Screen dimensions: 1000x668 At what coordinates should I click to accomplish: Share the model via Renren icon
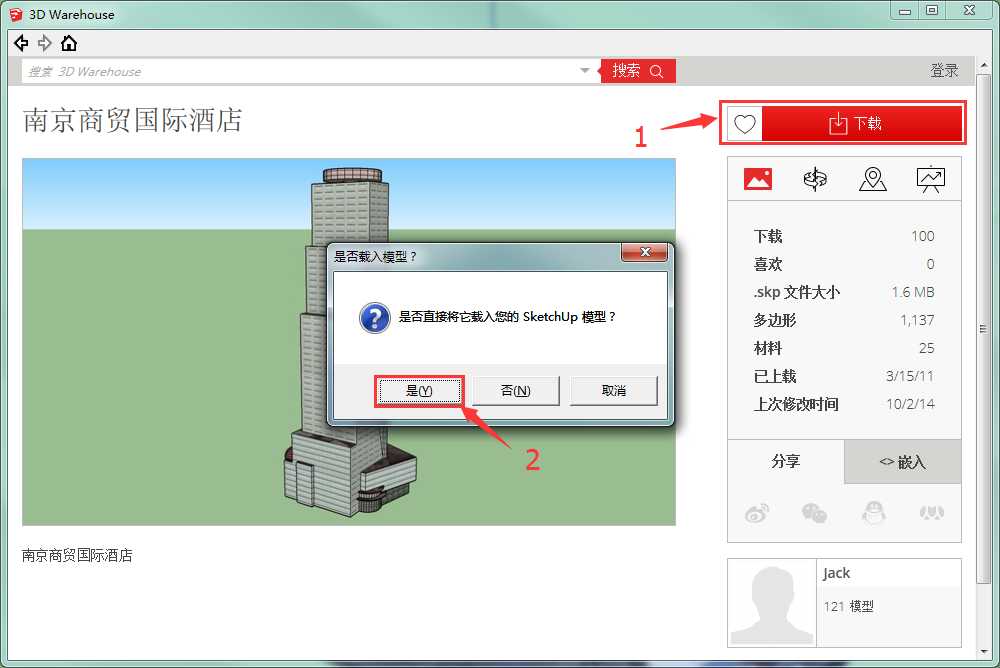pyautogui.click(x=932, y=512)
